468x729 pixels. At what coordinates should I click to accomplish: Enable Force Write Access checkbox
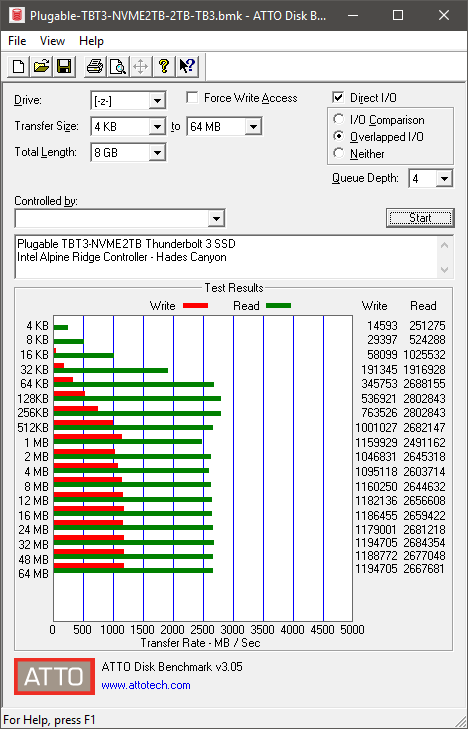click(x=192, y=98)
